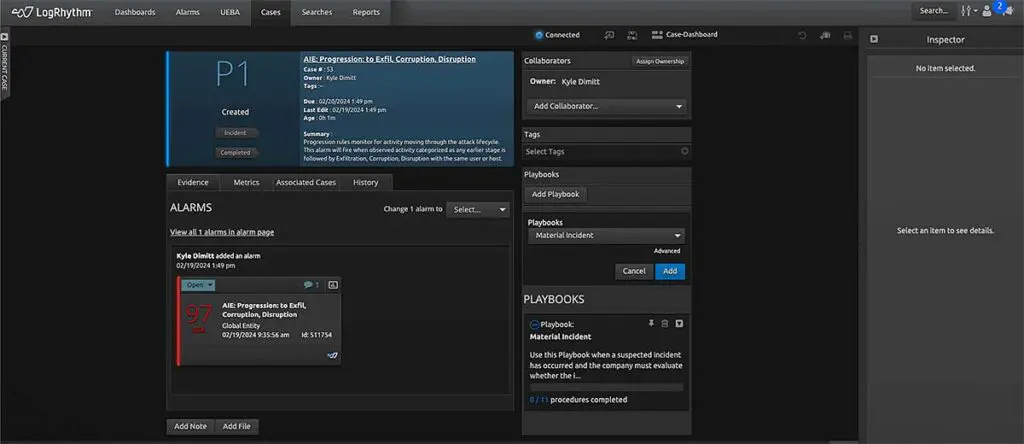Go to the UEBA section

tap(231, 12)
